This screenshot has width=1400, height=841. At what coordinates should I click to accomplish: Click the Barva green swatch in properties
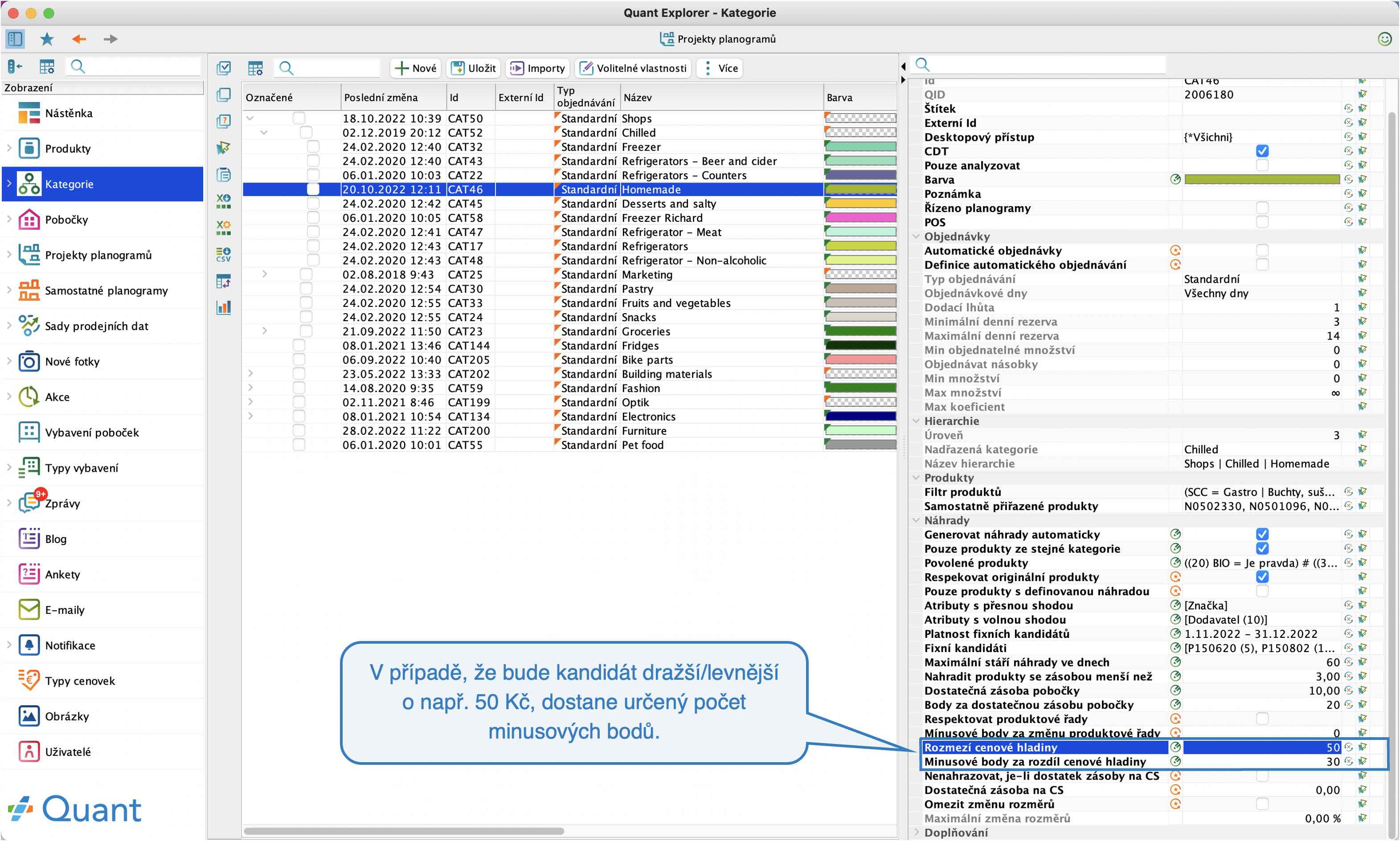tap(1262, 180)
